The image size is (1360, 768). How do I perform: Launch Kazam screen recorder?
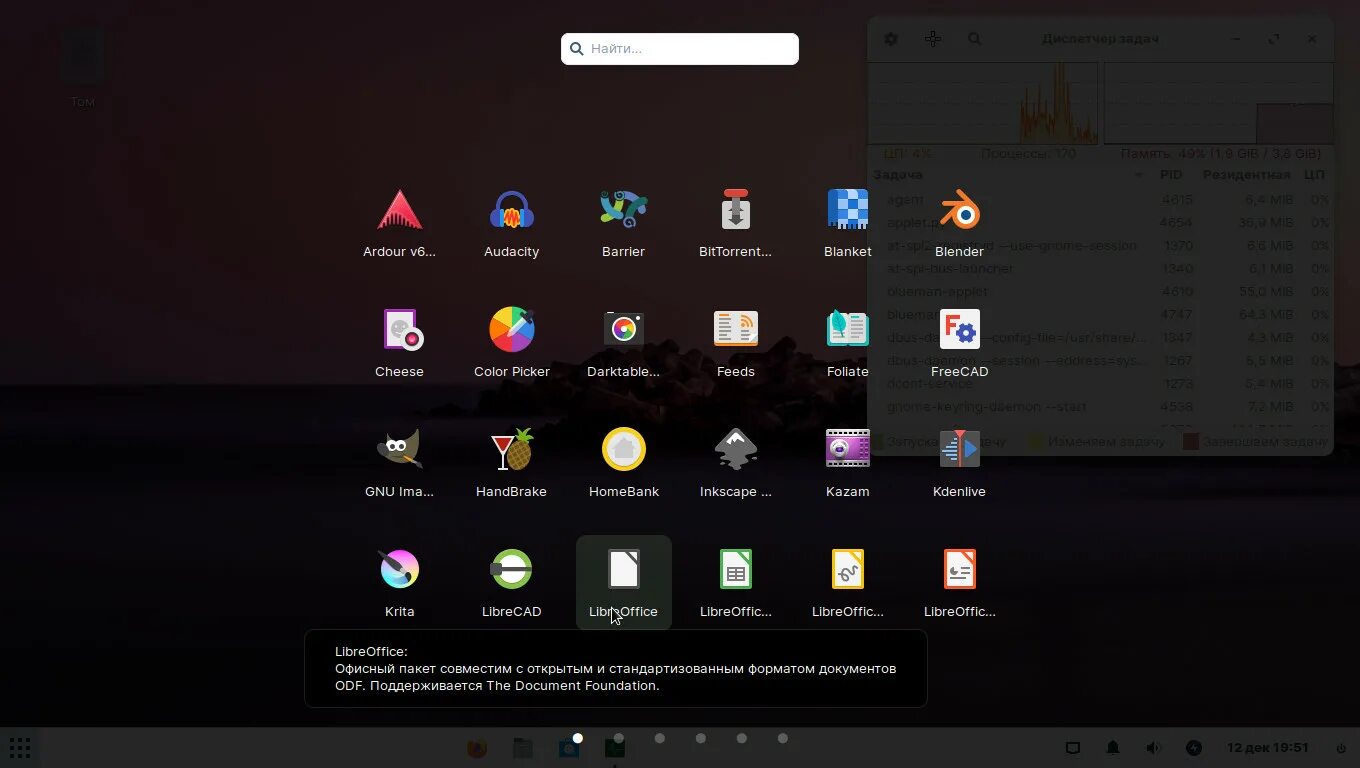click(x=847, y=463)
